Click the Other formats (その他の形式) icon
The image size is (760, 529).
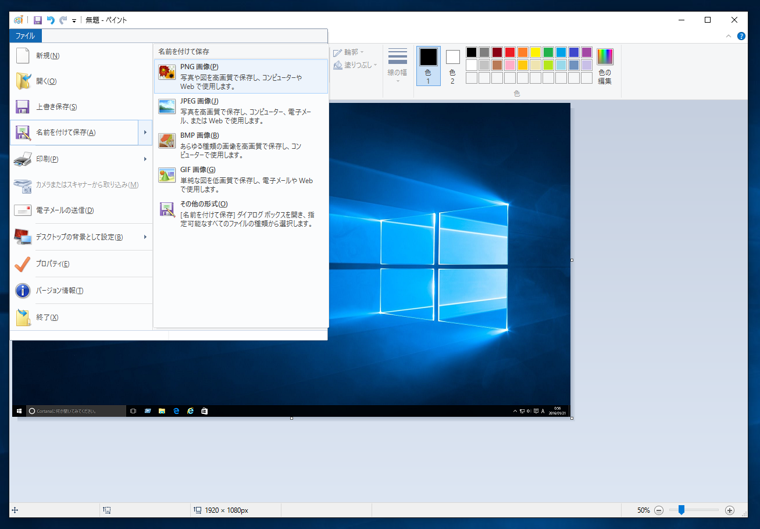pos(167,209)
